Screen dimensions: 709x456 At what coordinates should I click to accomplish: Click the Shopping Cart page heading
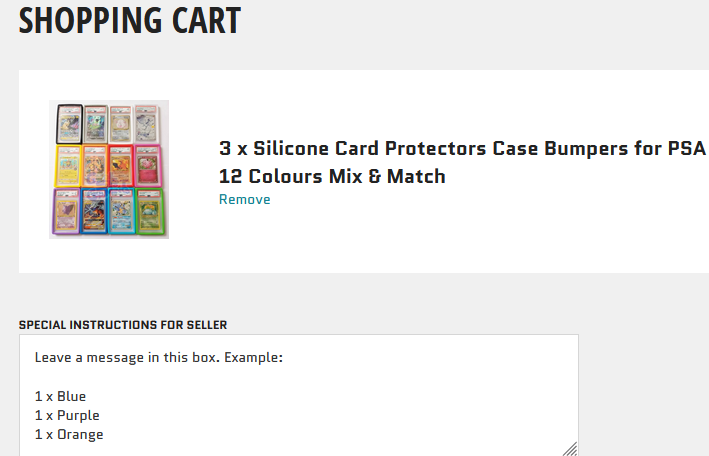pos(130,20)
